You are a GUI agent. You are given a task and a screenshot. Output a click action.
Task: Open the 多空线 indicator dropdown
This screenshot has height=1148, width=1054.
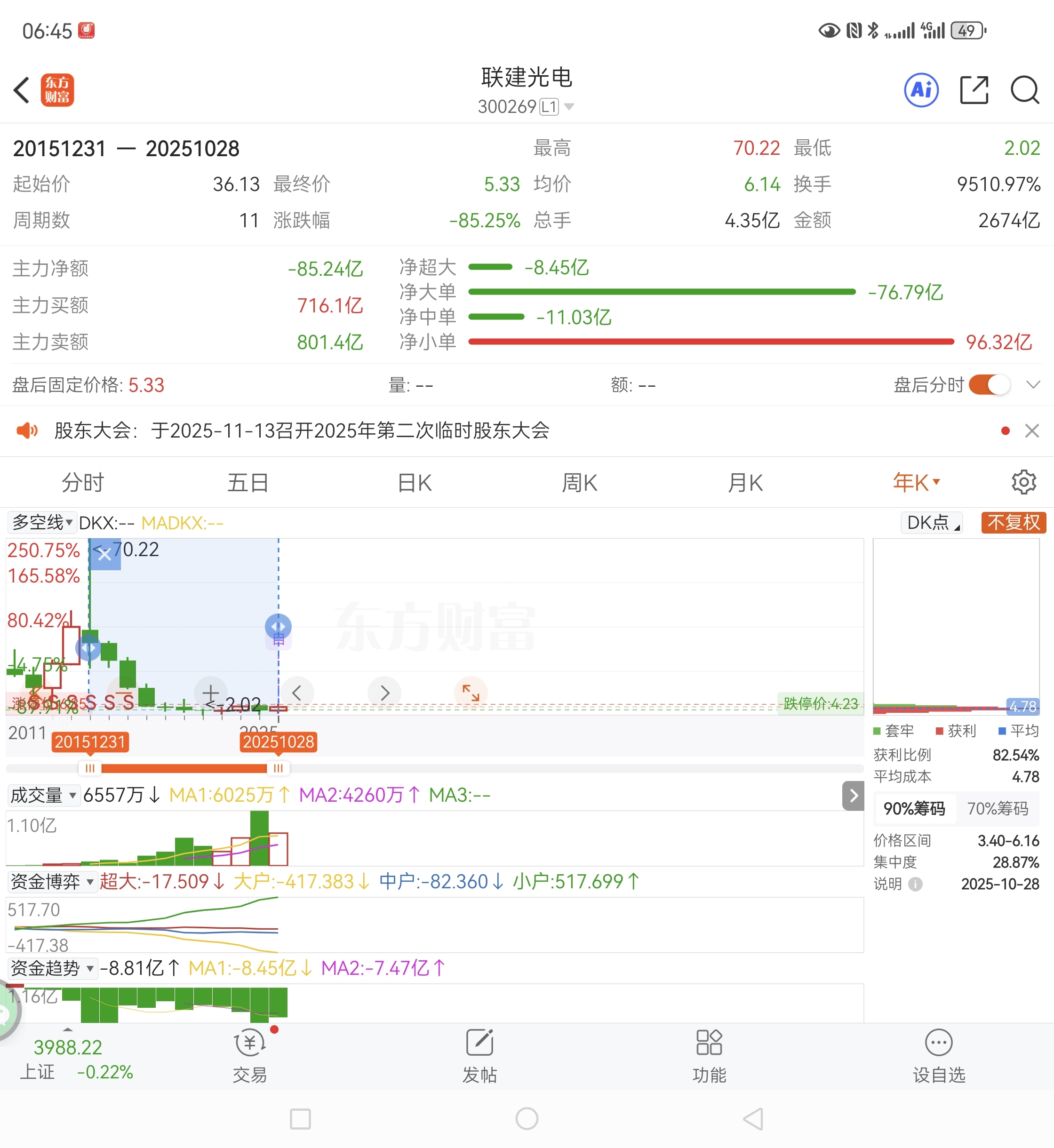tap(42, 522)
